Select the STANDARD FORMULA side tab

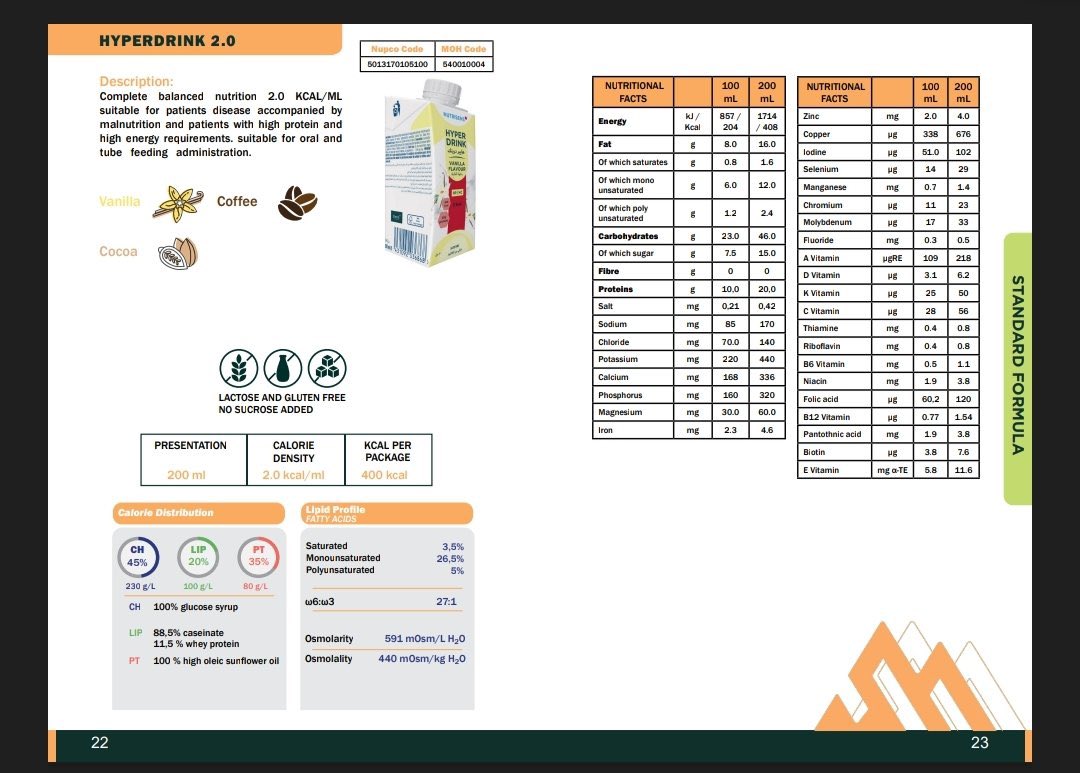[x=1017, y=368]
